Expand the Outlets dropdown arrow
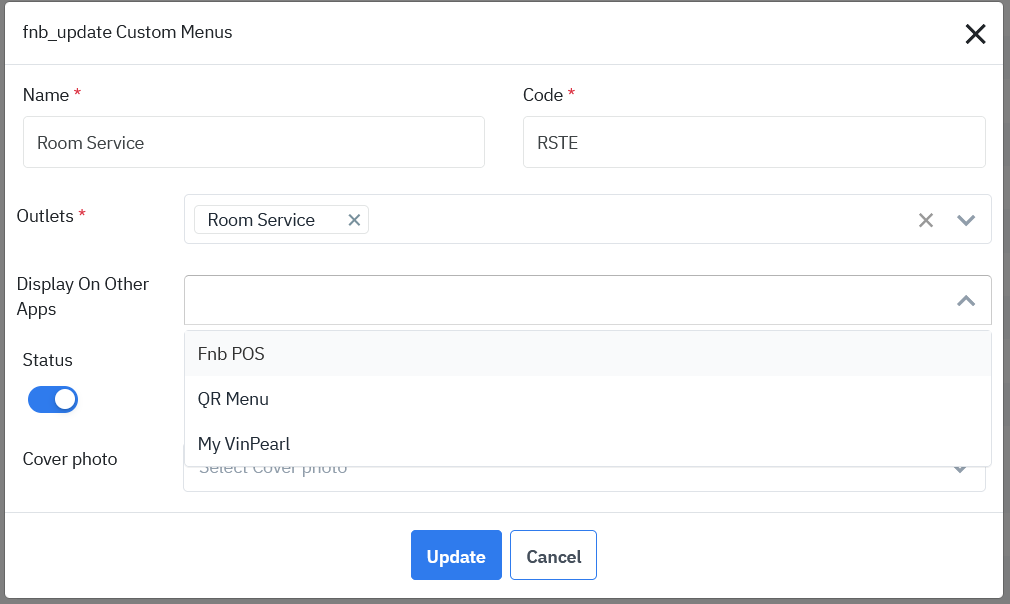Viewport: 1010px width, 604px height. tap(966, 220)
